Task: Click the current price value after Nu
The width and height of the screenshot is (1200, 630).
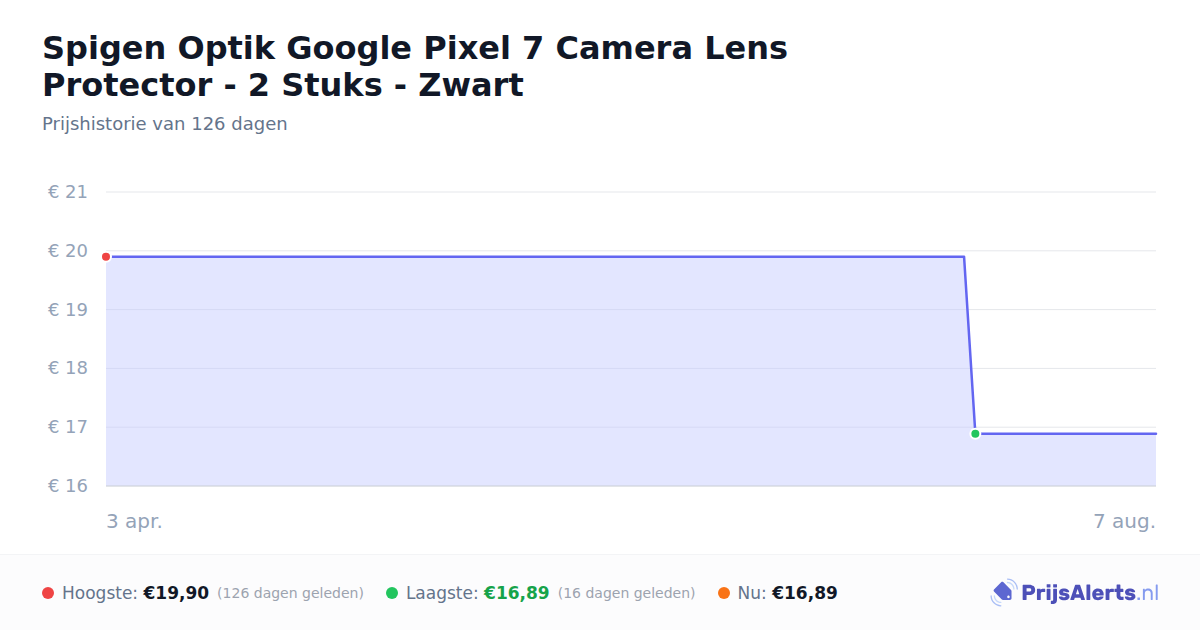Action: coord(805,593)
